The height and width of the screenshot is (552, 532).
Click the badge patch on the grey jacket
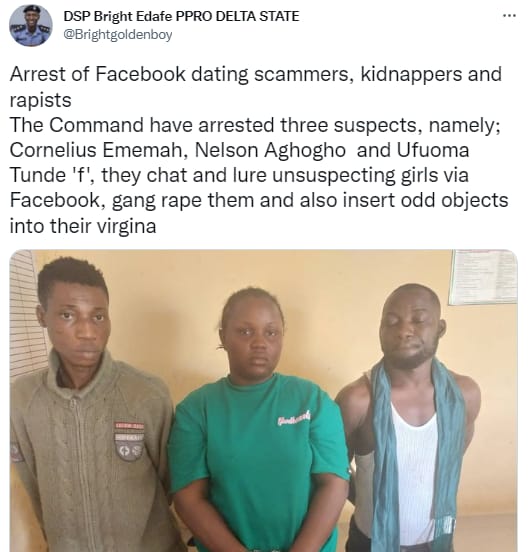129,441
